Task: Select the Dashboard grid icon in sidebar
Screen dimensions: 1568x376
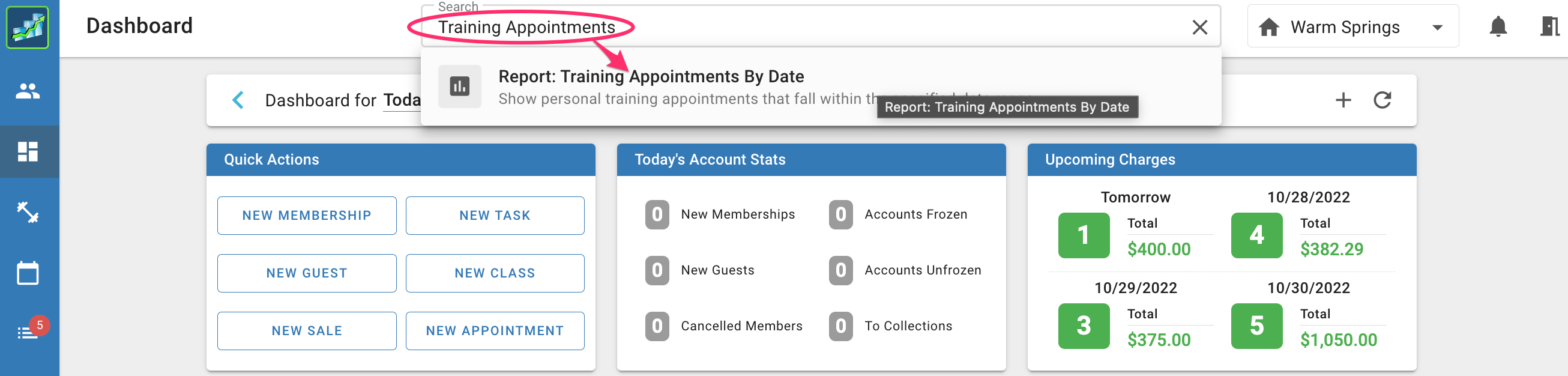Action: [29, 152]
